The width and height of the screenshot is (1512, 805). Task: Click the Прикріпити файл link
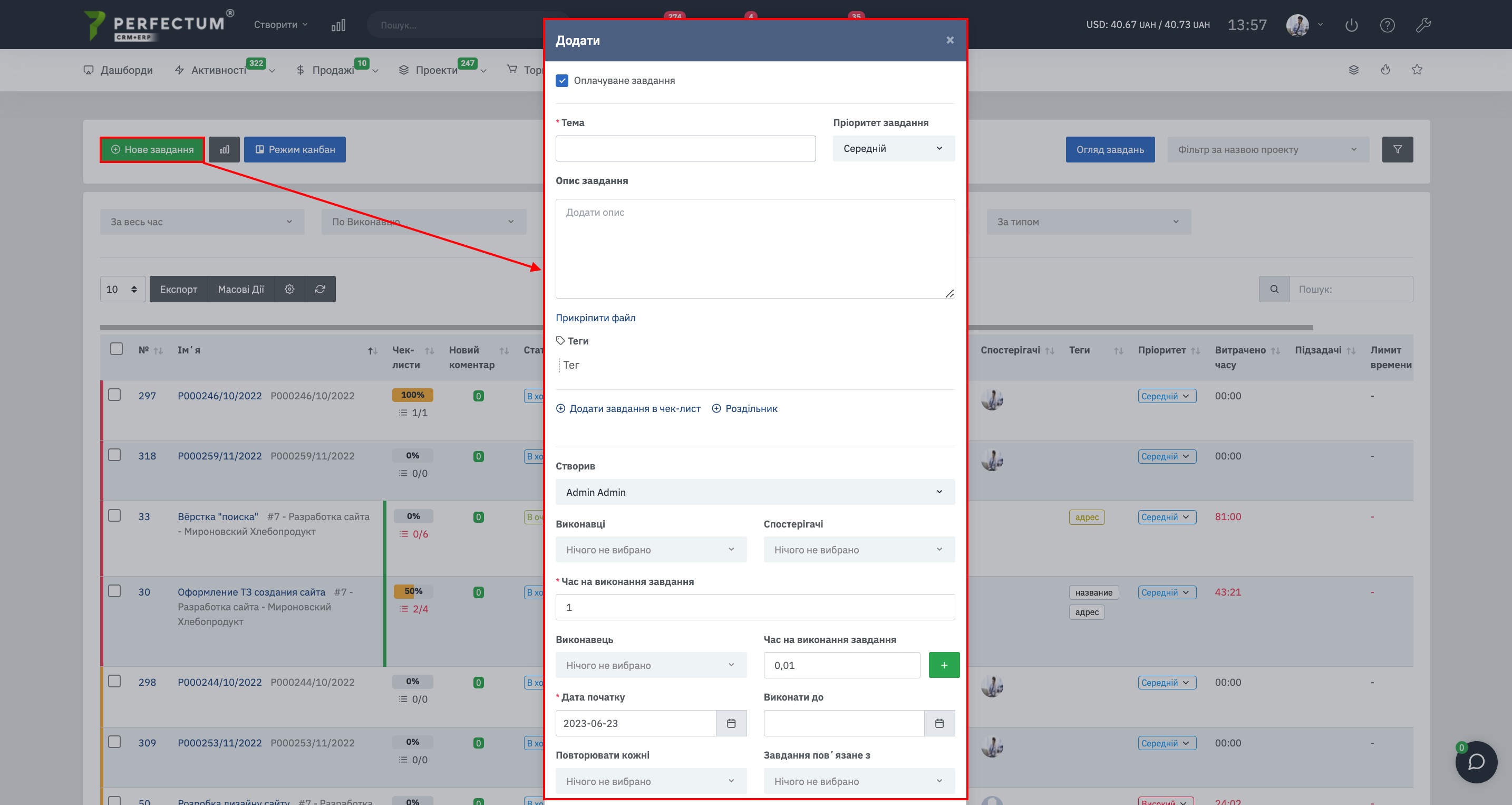click(595, 318)
